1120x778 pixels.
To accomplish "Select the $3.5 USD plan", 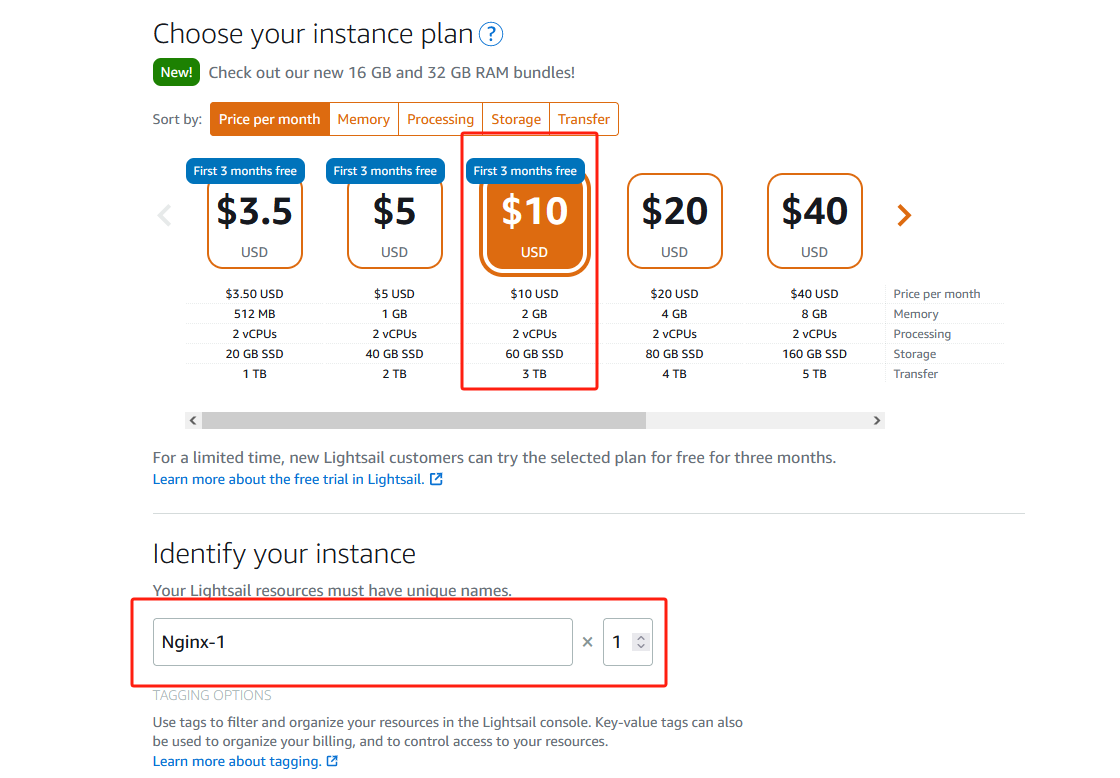I will (254, 221).
